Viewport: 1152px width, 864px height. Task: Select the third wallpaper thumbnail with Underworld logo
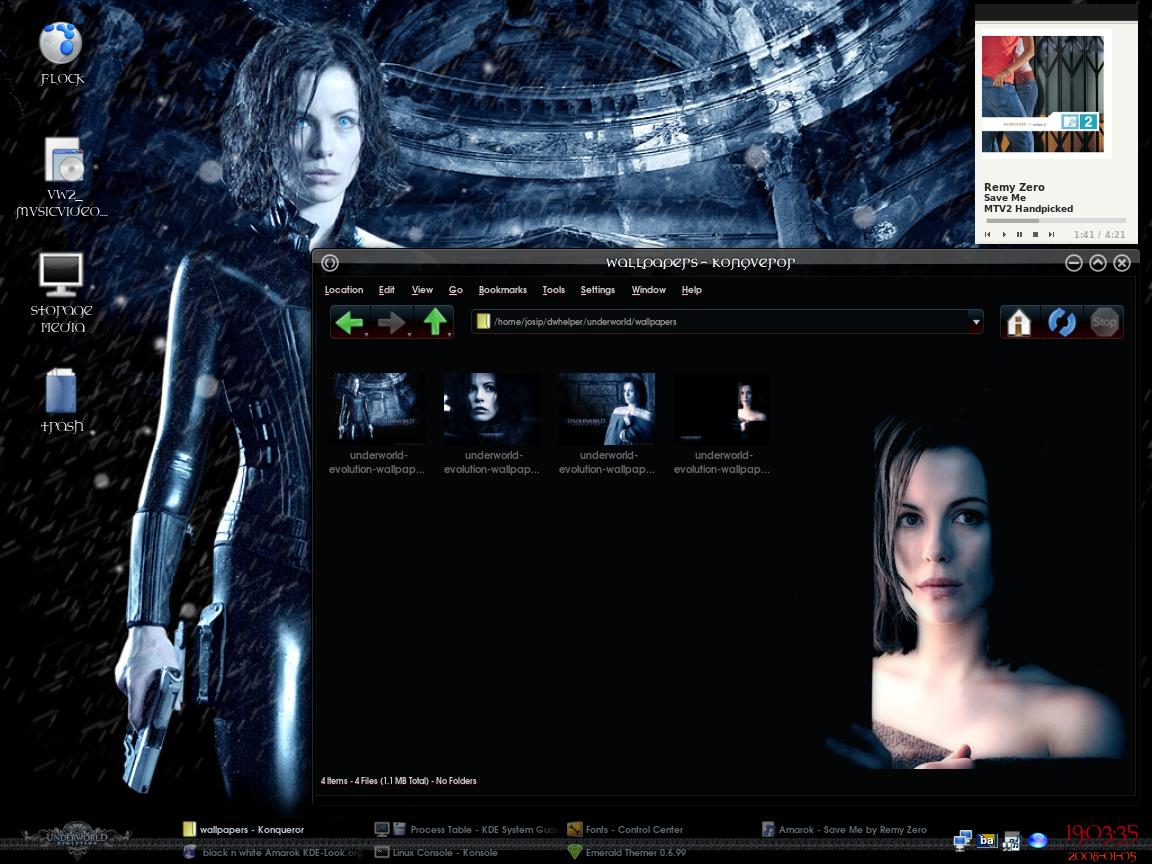point(606,408)
